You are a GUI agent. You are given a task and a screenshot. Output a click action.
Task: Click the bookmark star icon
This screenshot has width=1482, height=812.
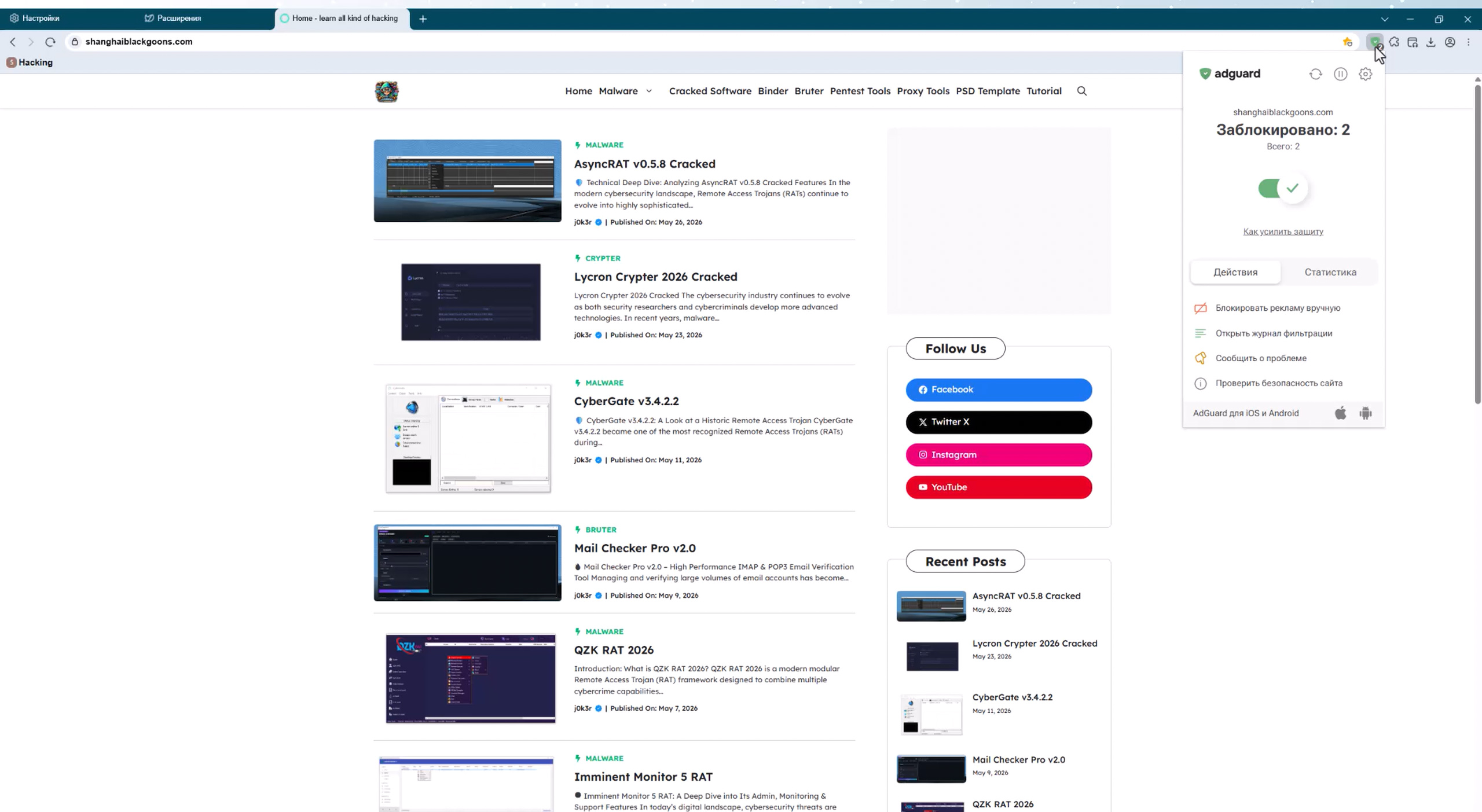tap(1348, 42)
